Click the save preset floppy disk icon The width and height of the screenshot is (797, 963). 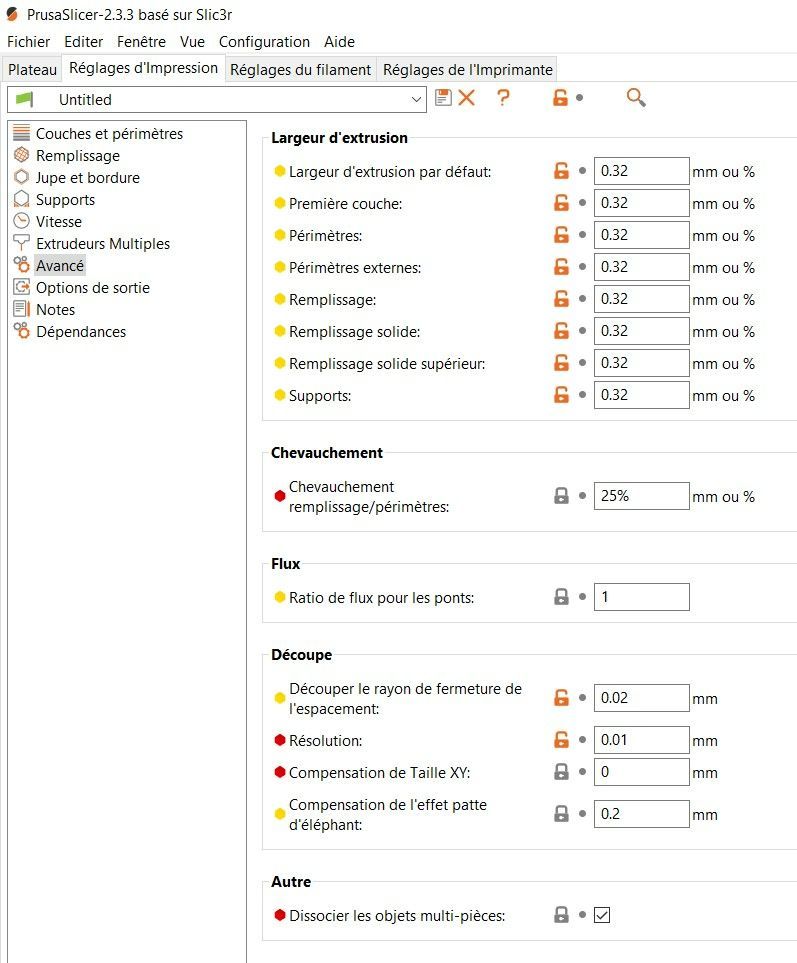point(443,98)
